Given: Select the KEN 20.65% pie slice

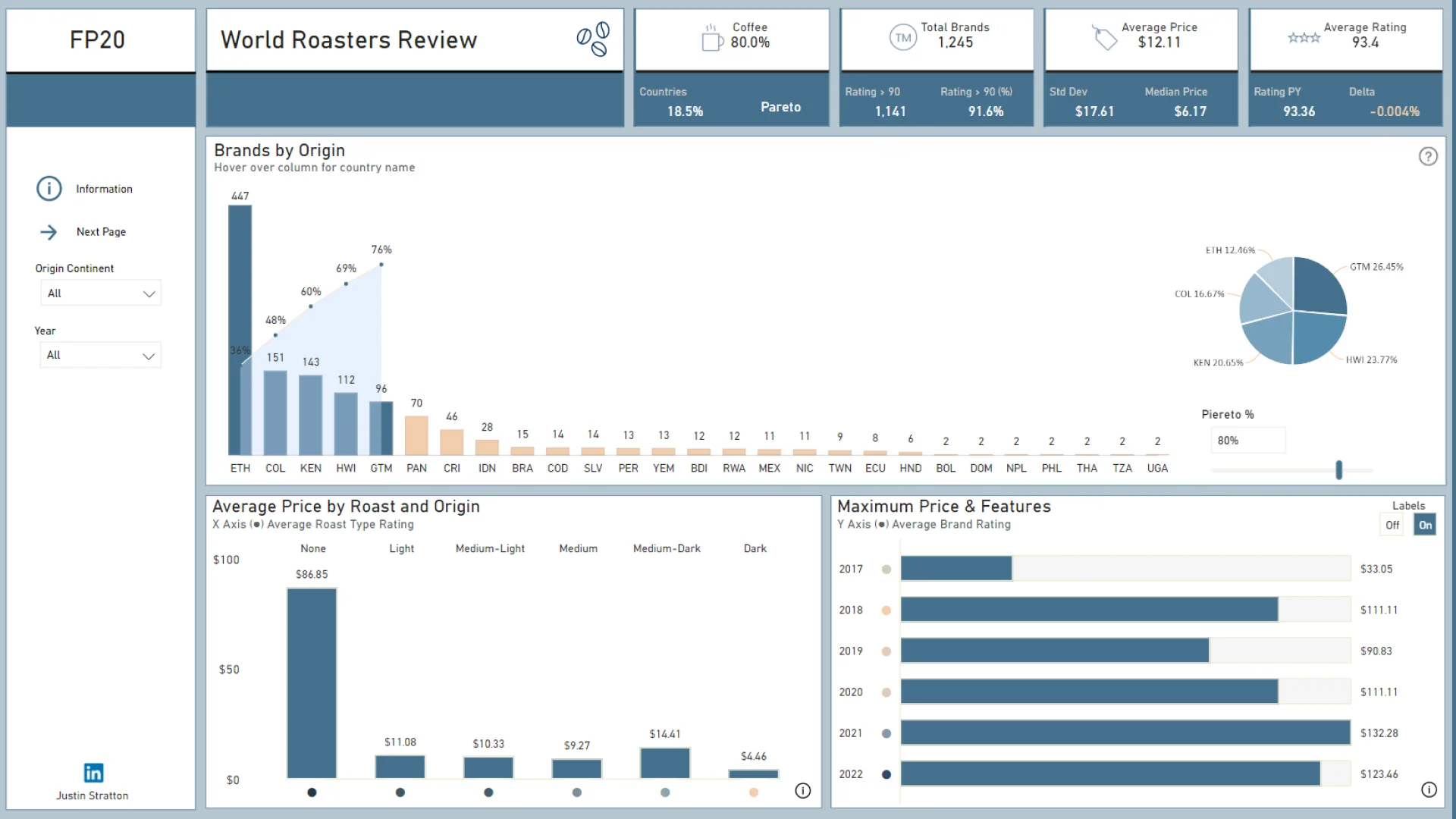Looking at the screenshot, I should [x=1269, y=337].
